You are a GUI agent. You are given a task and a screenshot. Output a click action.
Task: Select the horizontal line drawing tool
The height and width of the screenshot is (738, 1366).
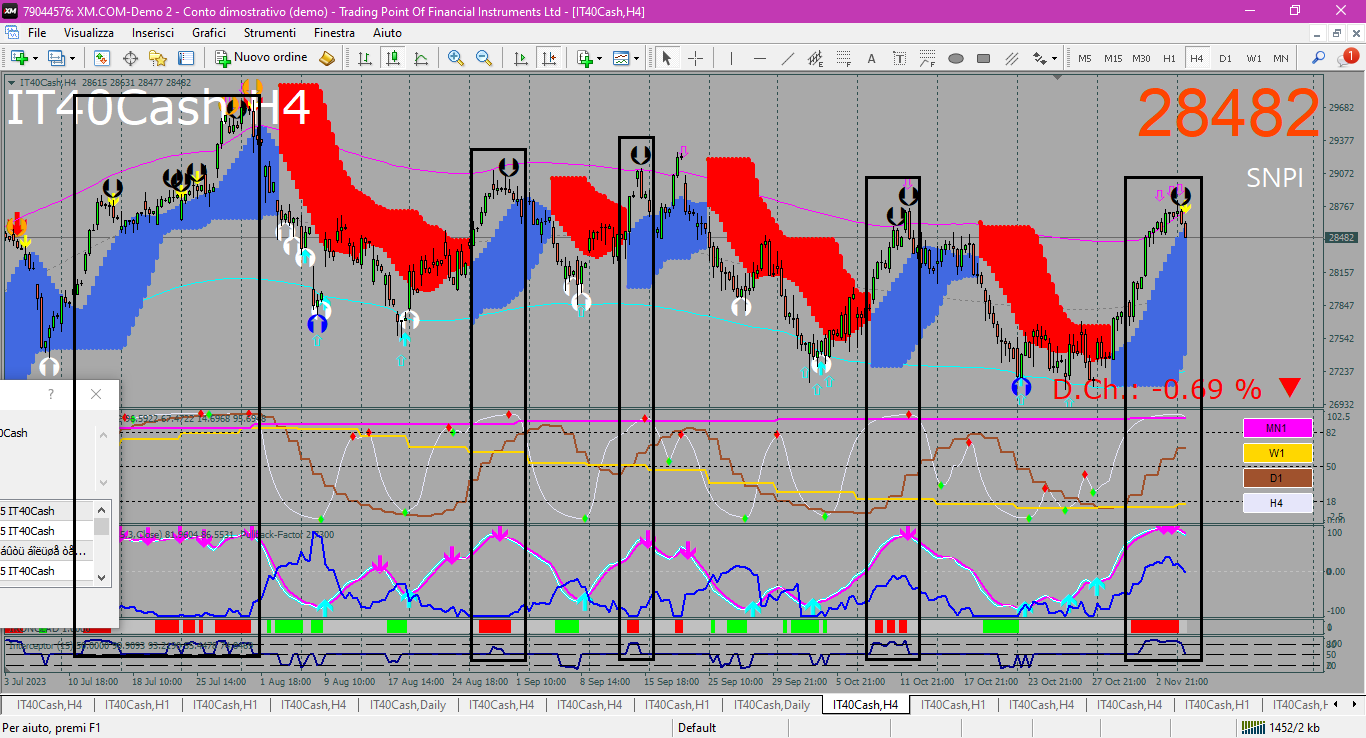(x=759, y=58)
